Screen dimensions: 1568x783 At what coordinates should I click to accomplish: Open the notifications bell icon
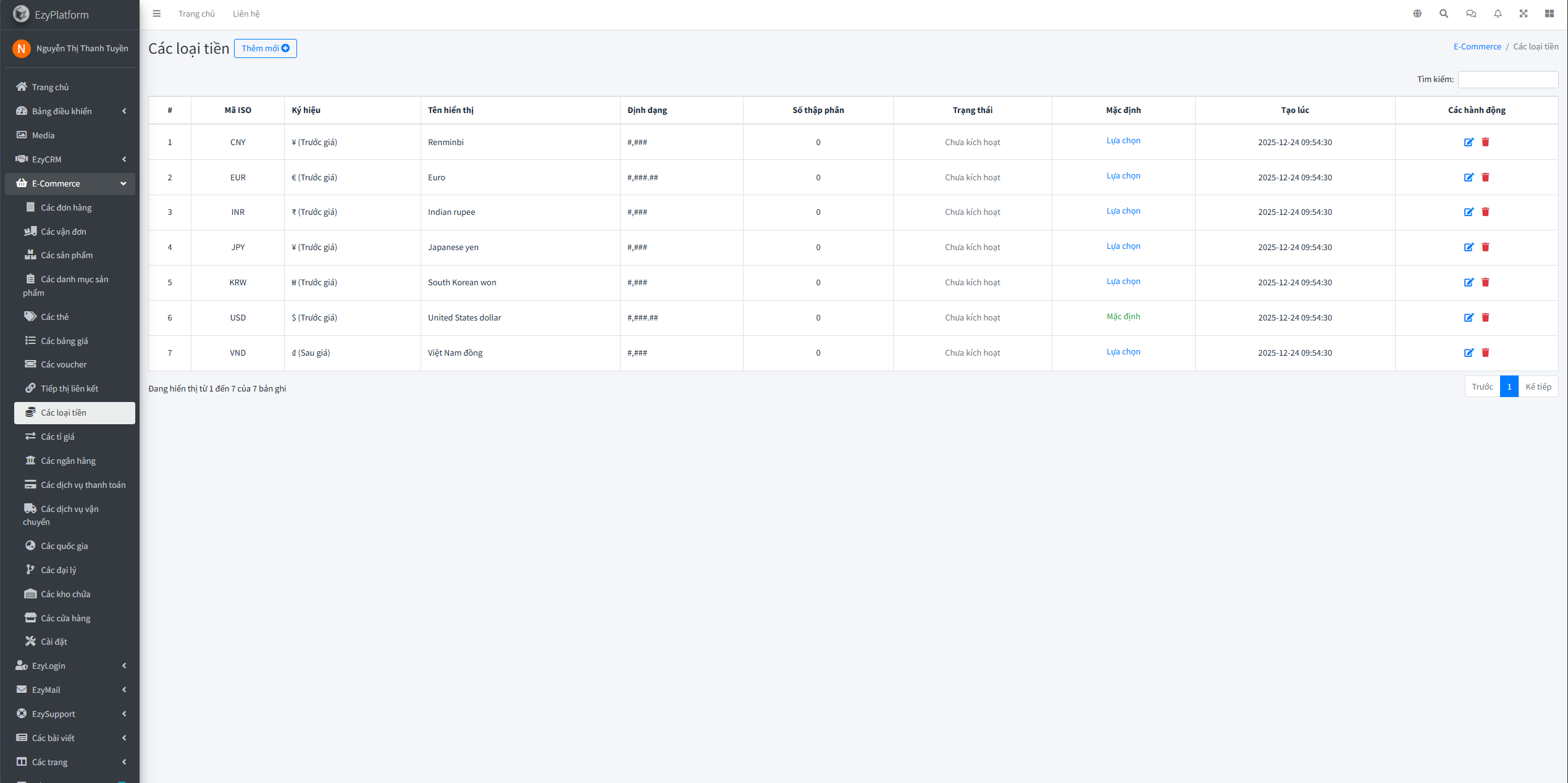pyautogui.click(x=1498, y=14)
